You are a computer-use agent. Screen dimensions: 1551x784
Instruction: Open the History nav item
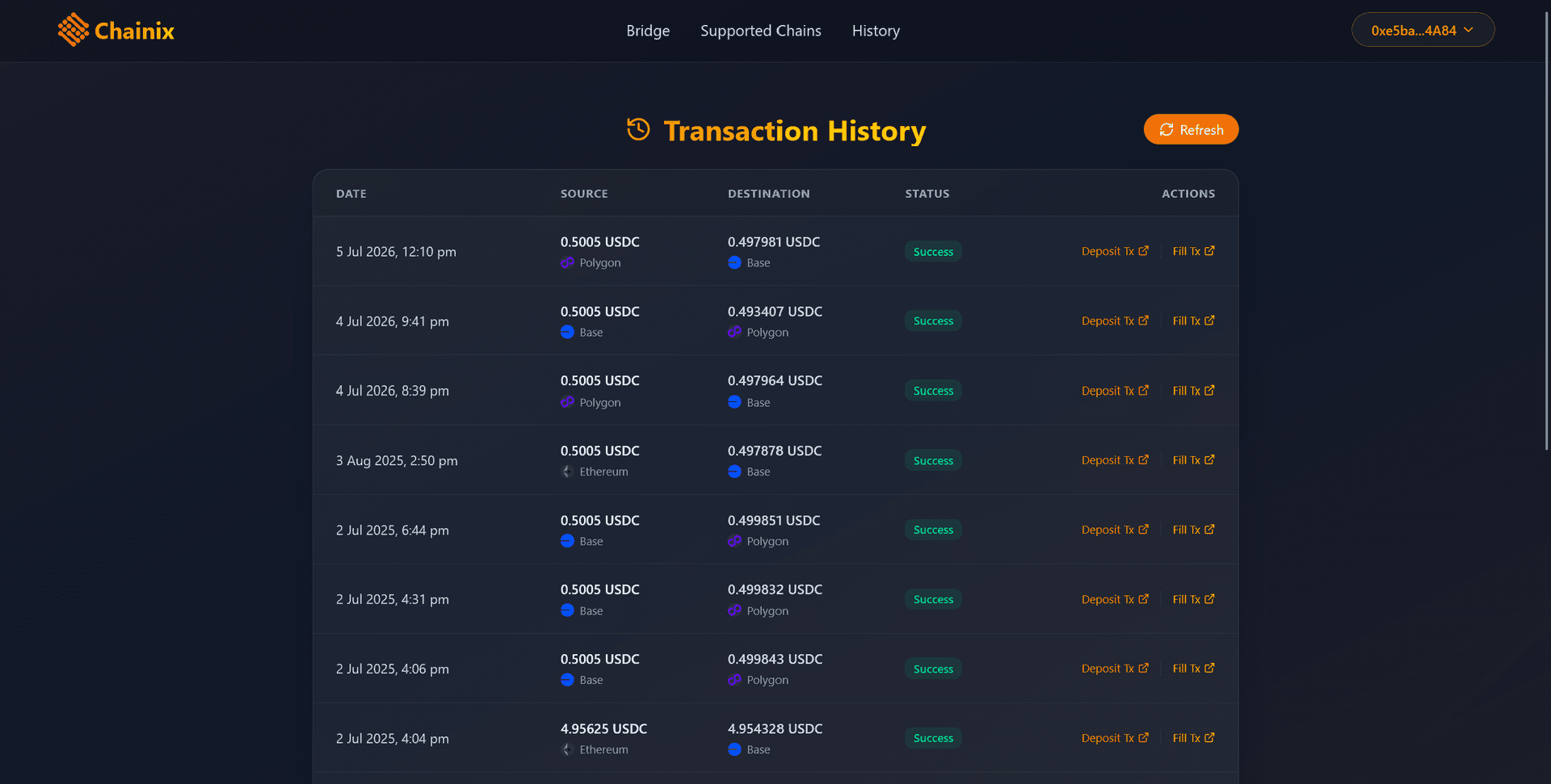(x=876, y=31)
